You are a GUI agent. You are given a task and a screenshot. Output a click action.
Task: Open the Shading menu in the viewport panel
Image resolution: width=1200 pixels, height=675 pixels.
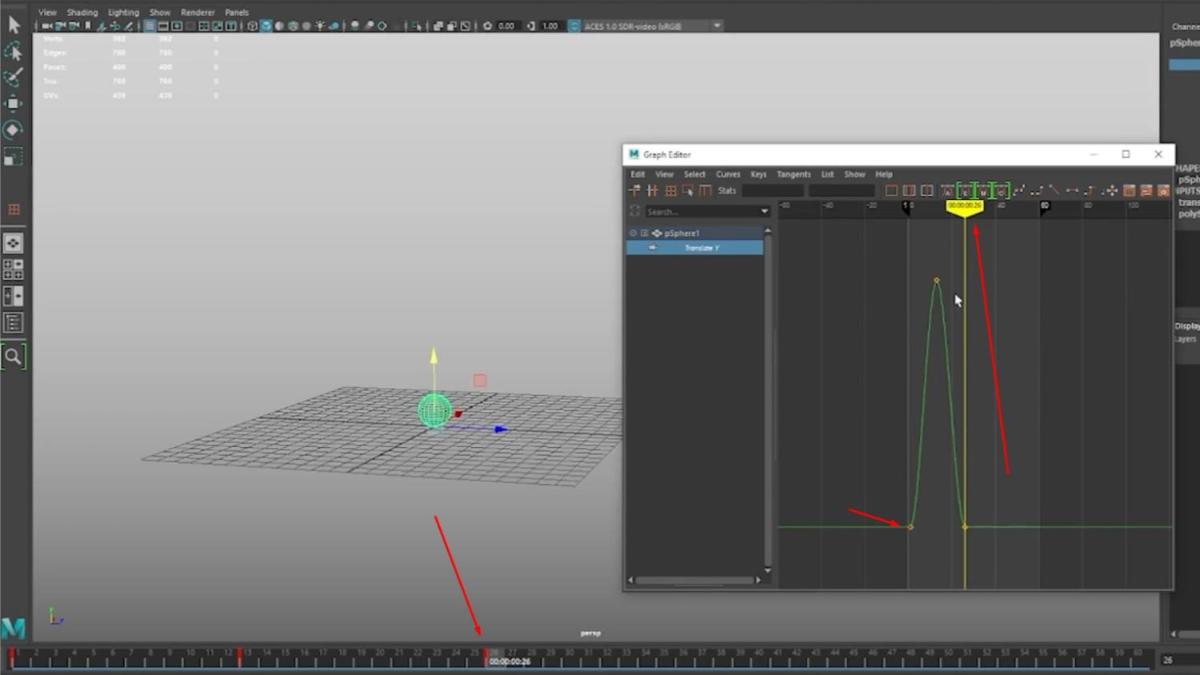[x=82, y=13]
